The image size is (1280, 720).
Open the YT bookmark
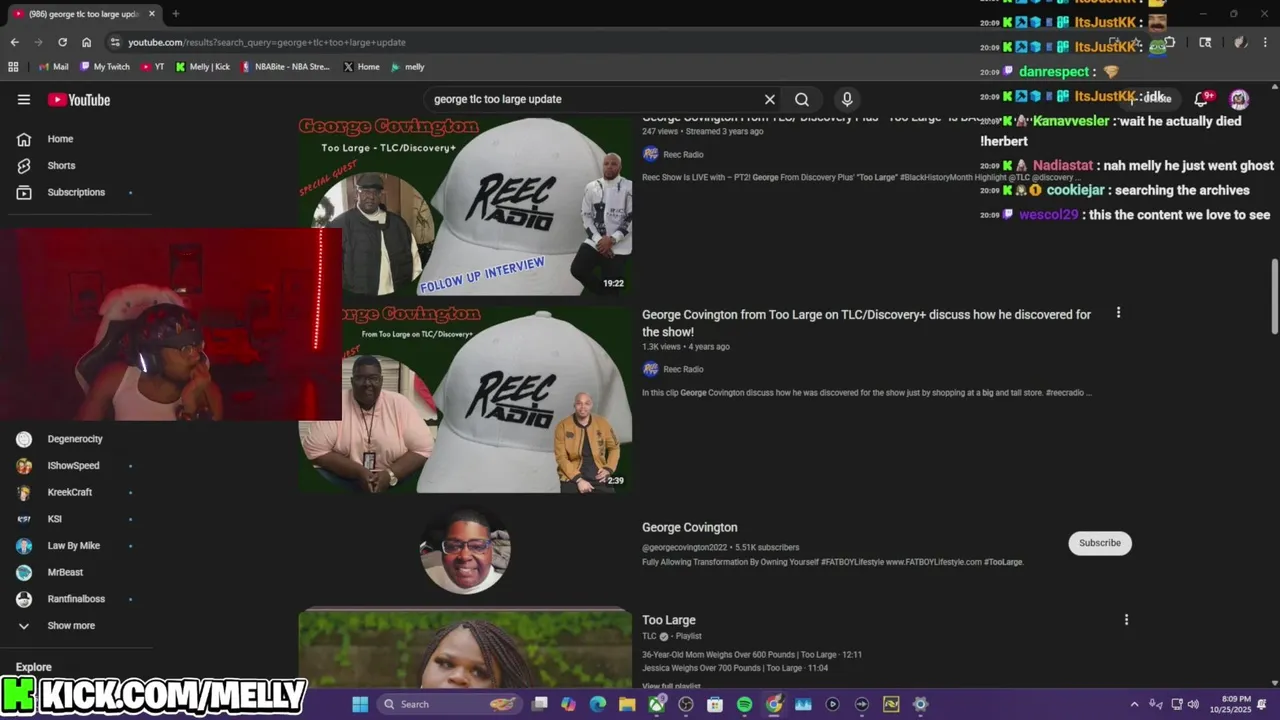153,67
